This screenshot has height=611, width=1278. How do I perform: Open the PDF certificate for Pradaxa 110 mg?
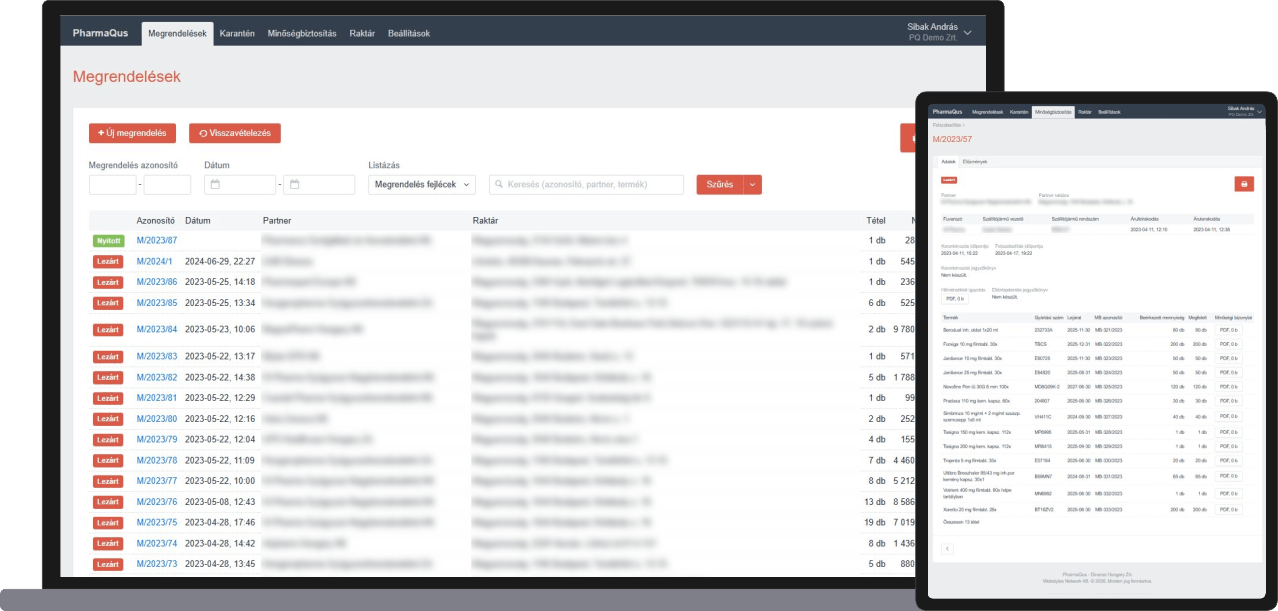coord(1229,400)
